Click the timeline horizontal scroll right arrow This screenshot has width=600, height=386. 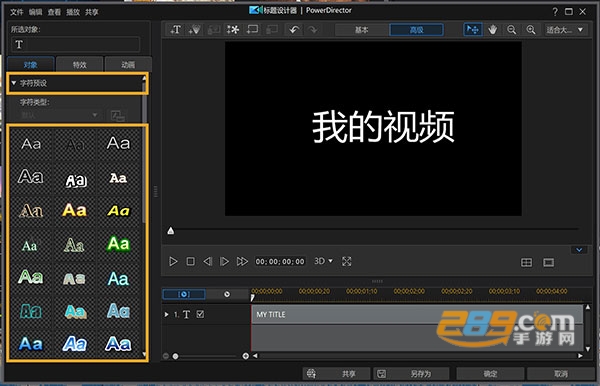coord(580,356)
